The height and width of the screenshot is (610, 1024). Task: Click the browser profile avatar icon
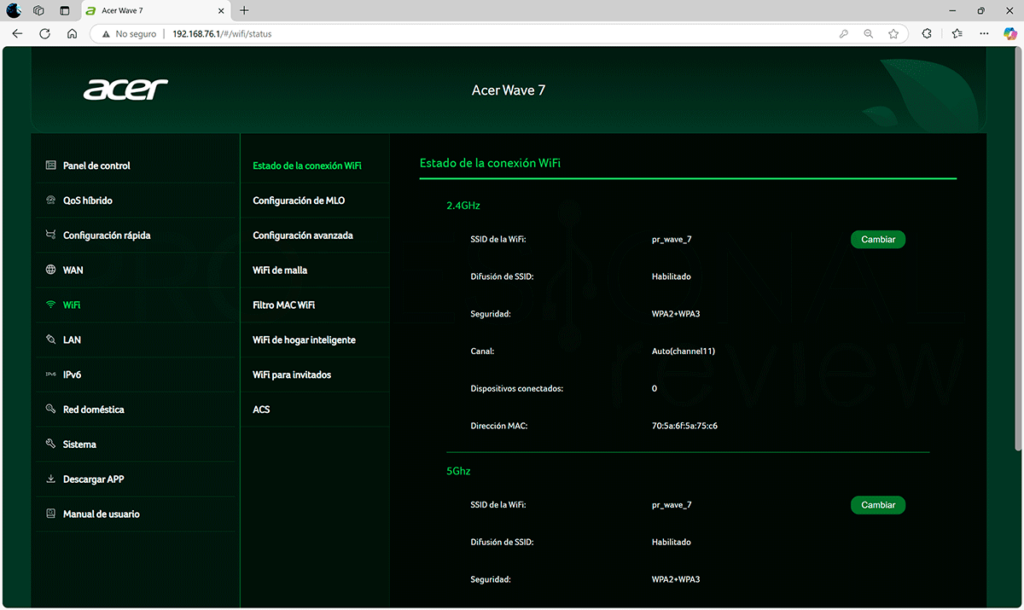14,10
